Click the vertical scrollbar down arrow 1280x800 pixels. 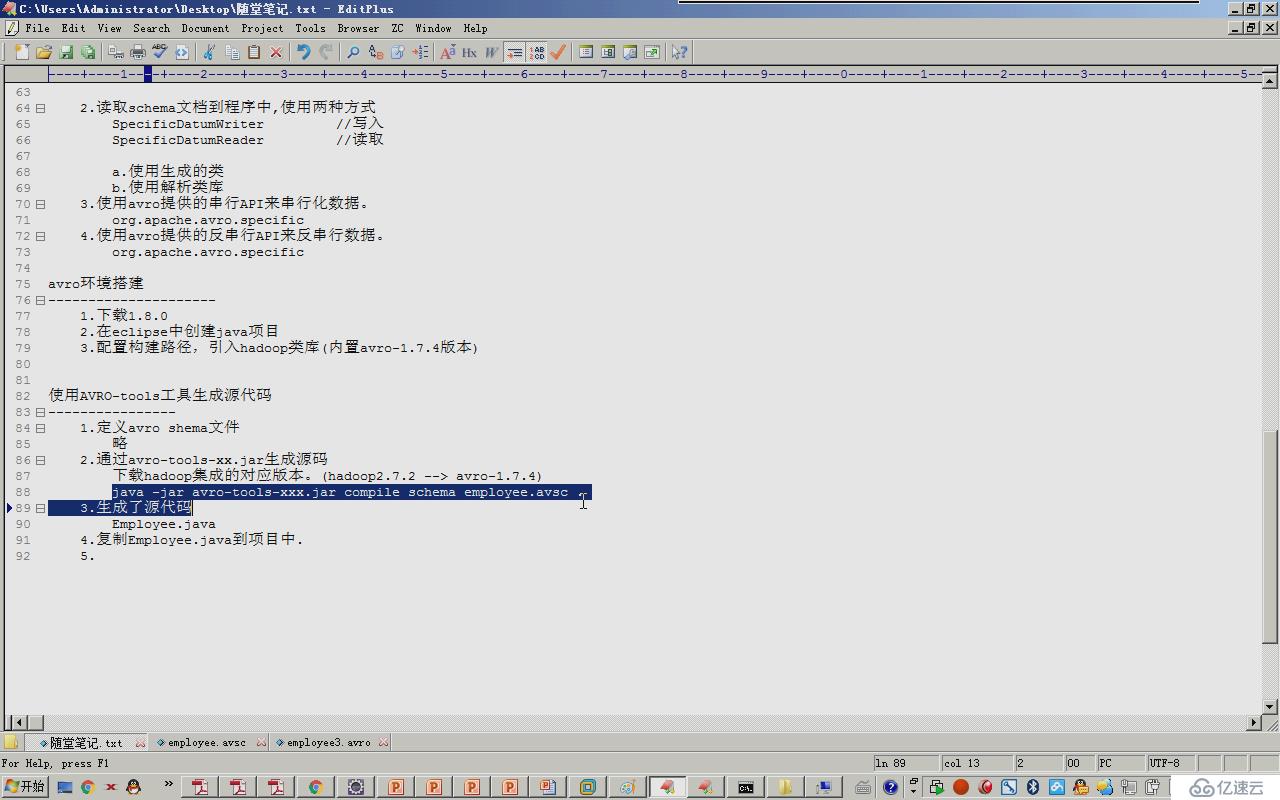(x=1270, y=706)
